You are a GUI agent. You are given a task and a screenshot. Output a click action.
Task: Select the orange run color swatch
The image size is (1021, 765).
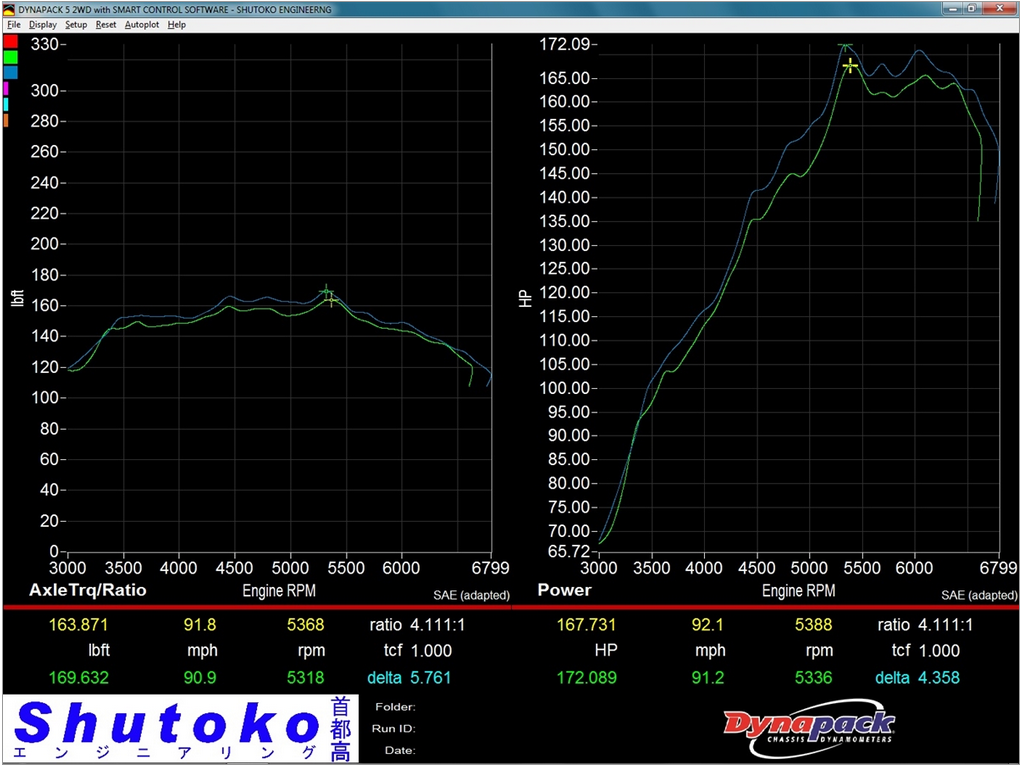pyautogui.click(x=6, y=120)
